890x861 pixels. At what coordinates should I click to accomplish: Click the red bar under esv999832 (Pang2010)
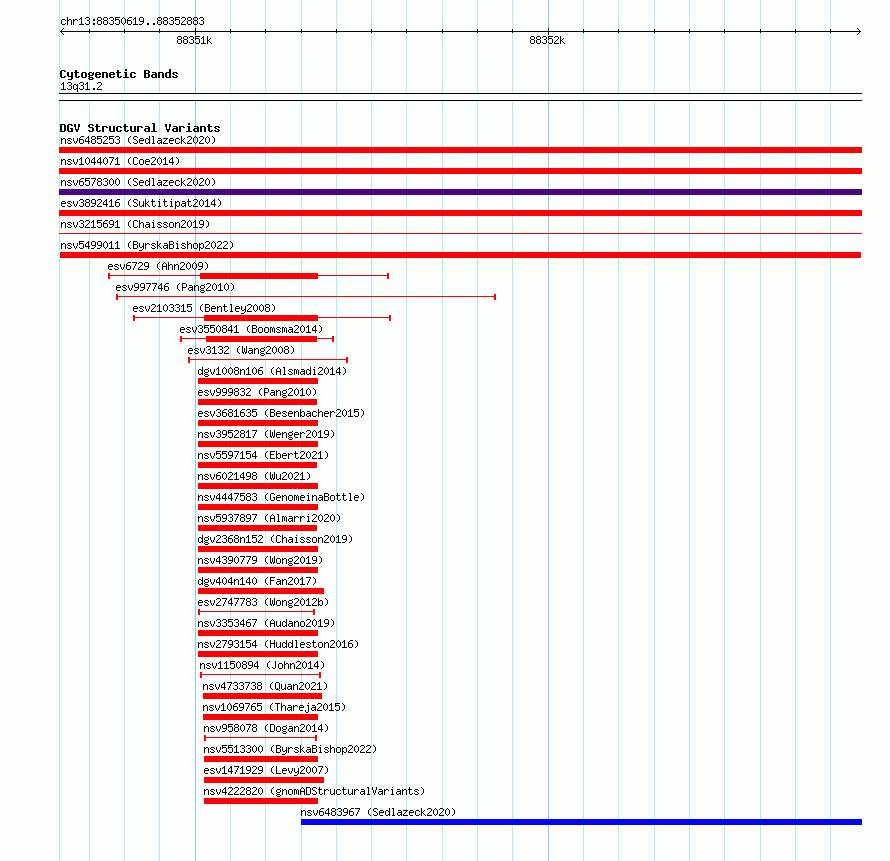pos(257,402)
